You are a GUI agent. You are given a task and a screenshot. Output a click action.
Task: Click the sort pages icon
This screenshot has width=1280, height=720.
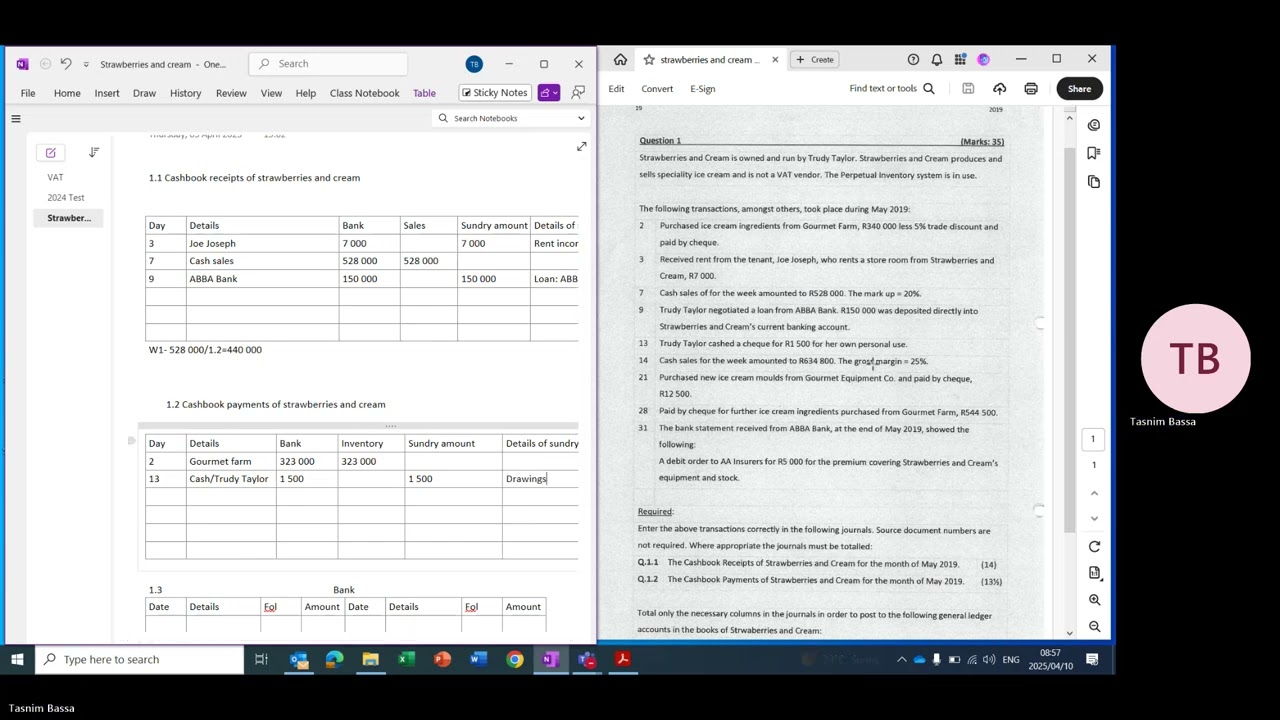tap(94, 152)
